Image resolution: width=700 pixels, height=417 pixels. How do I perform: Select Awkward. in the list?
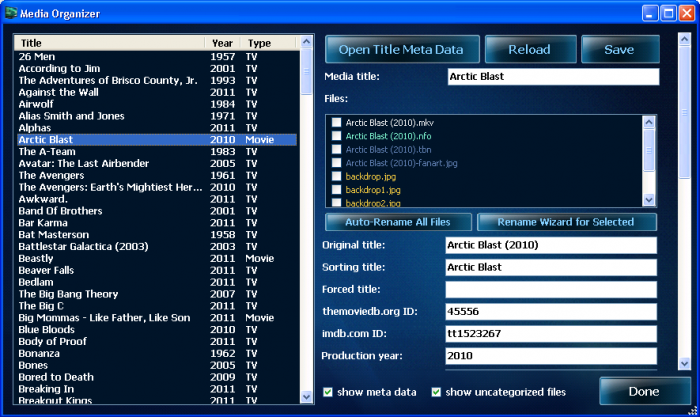[x=157, y=199]
